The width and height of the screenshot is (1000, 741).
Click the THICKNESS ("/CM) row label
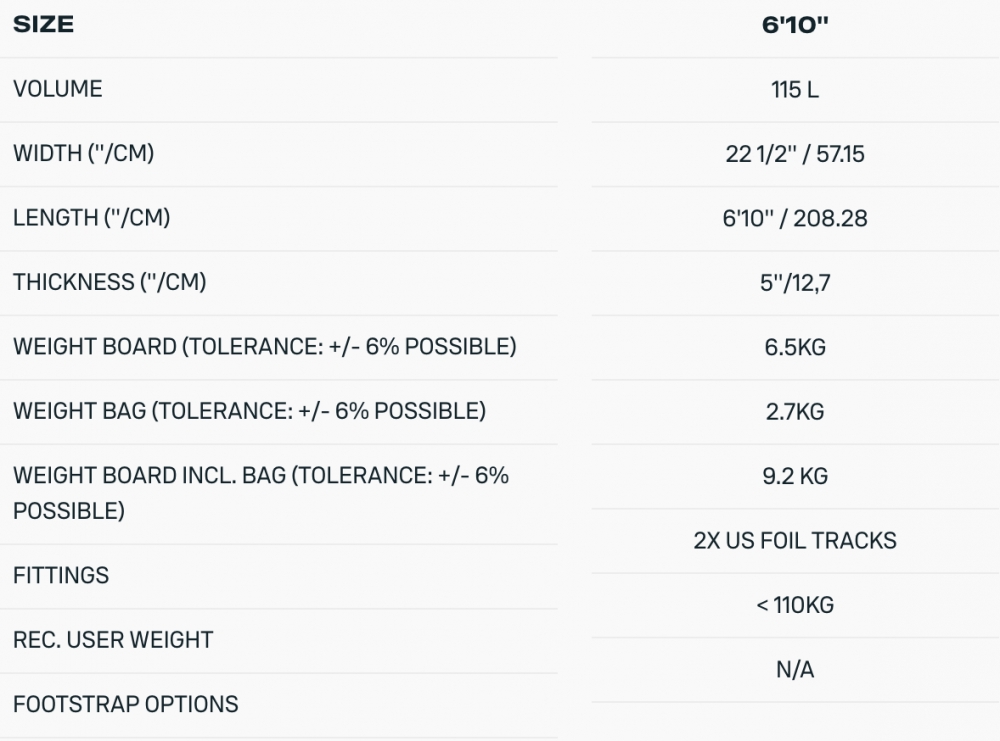110,282
